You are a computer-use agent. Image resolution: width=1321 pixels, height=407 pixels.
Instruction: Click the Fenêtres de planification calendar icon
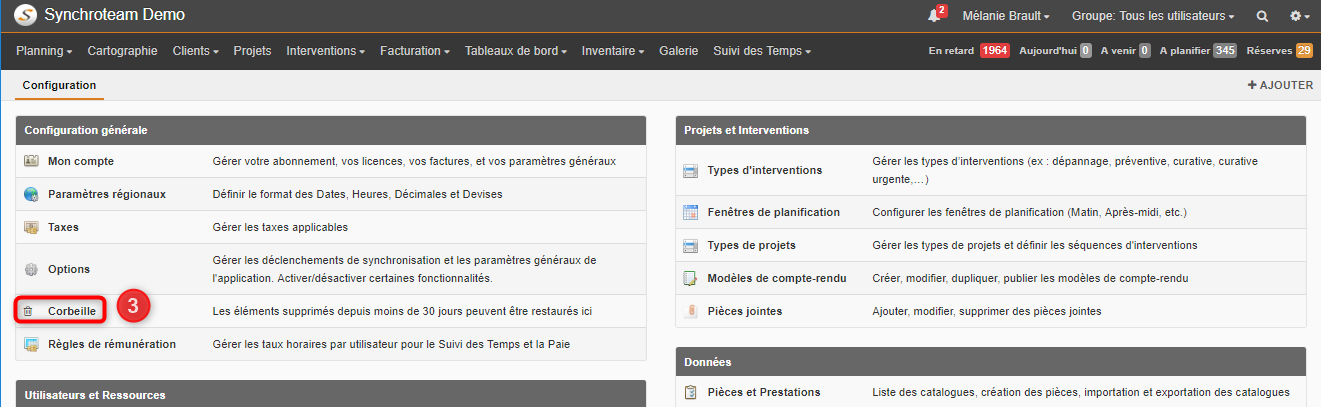point(690,212)
